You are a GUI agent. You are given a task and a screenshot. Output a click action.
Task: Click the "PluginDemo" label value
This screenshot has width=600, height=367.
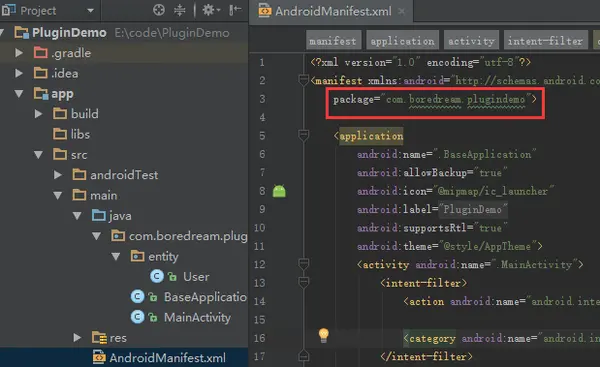coord(473,209)
